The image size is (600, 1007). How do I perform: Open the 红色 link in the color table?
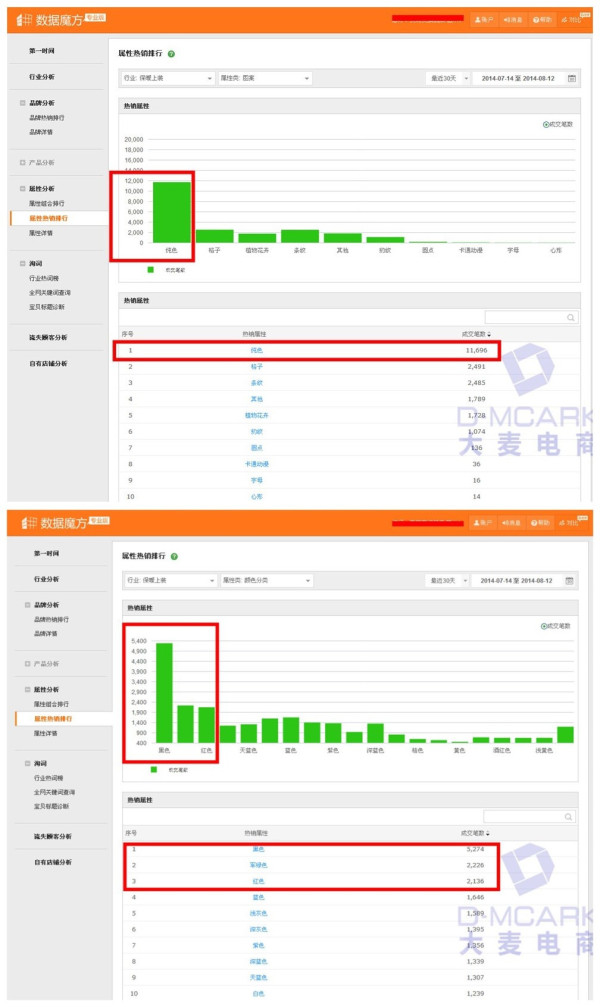click(x=258, y=881)
